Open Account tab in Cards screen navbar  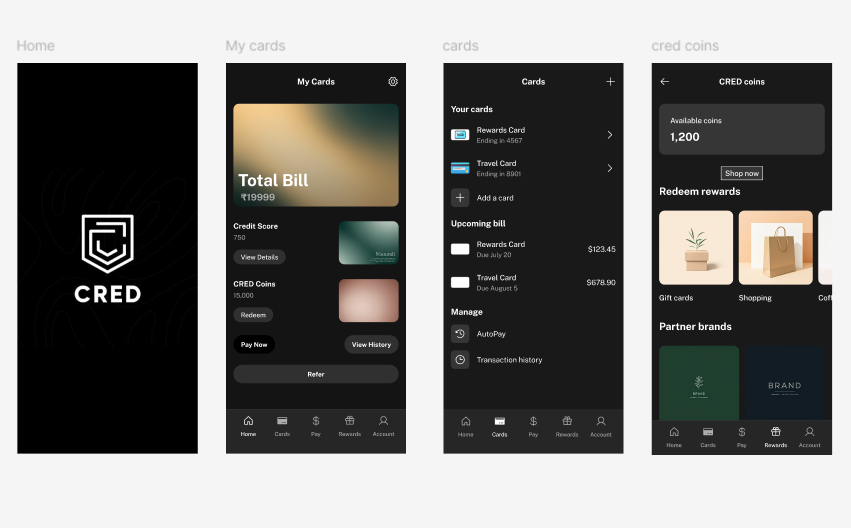coord(600,426)
